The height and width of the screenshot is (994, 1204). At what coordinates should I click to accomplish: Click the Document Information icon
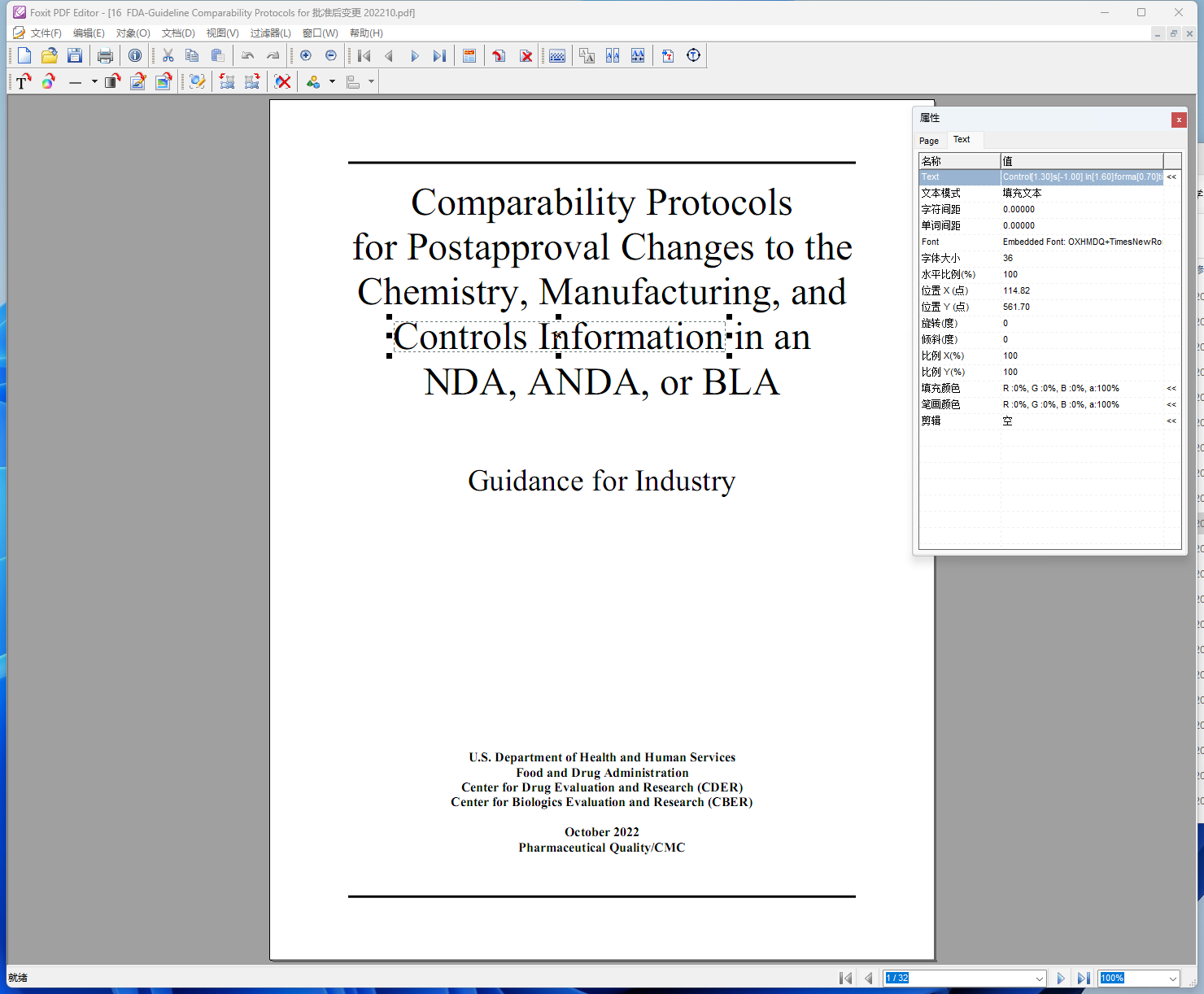(135, 55)
